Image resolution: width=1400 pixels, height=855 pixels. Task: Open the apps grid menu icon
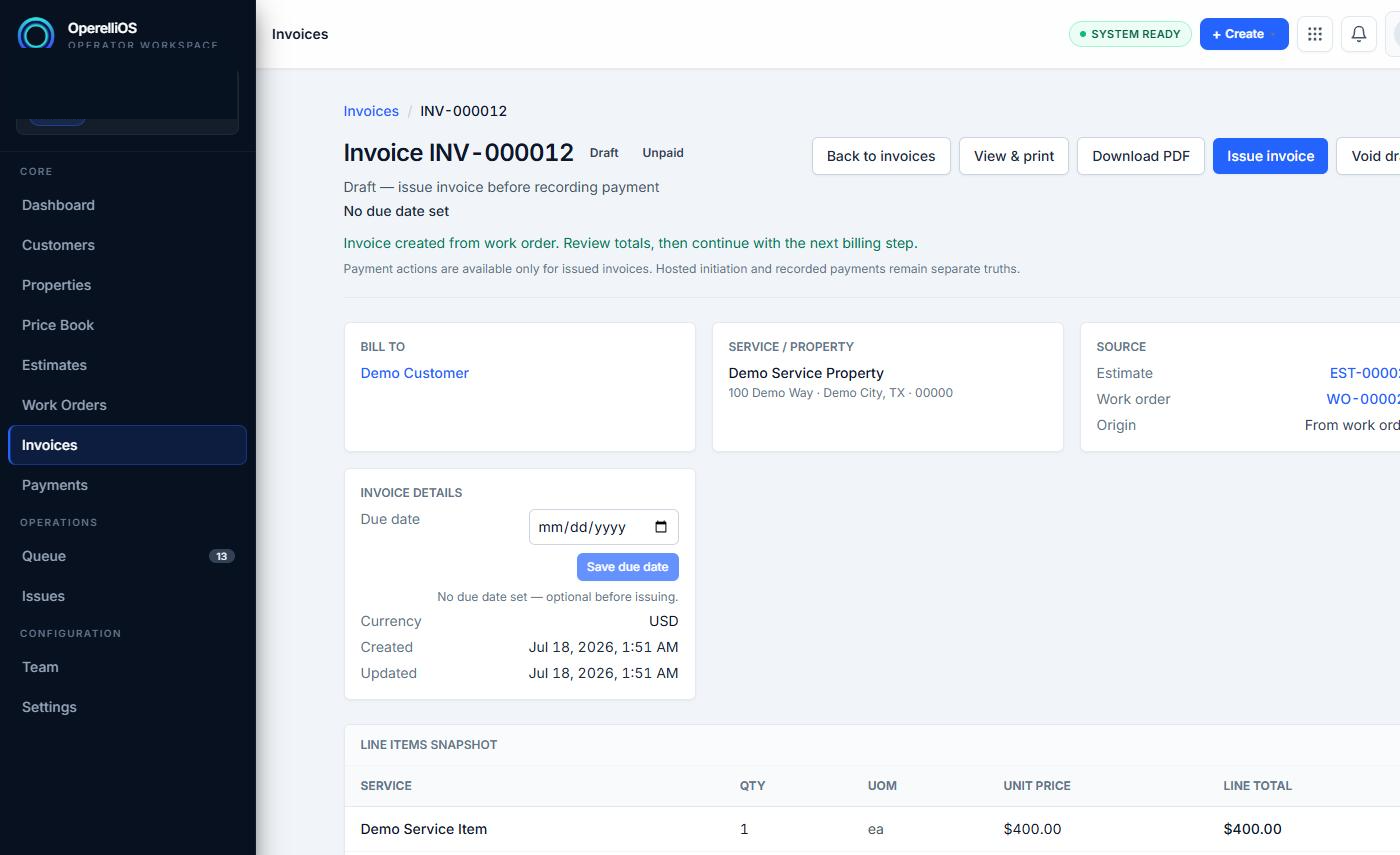(1315, 34)
